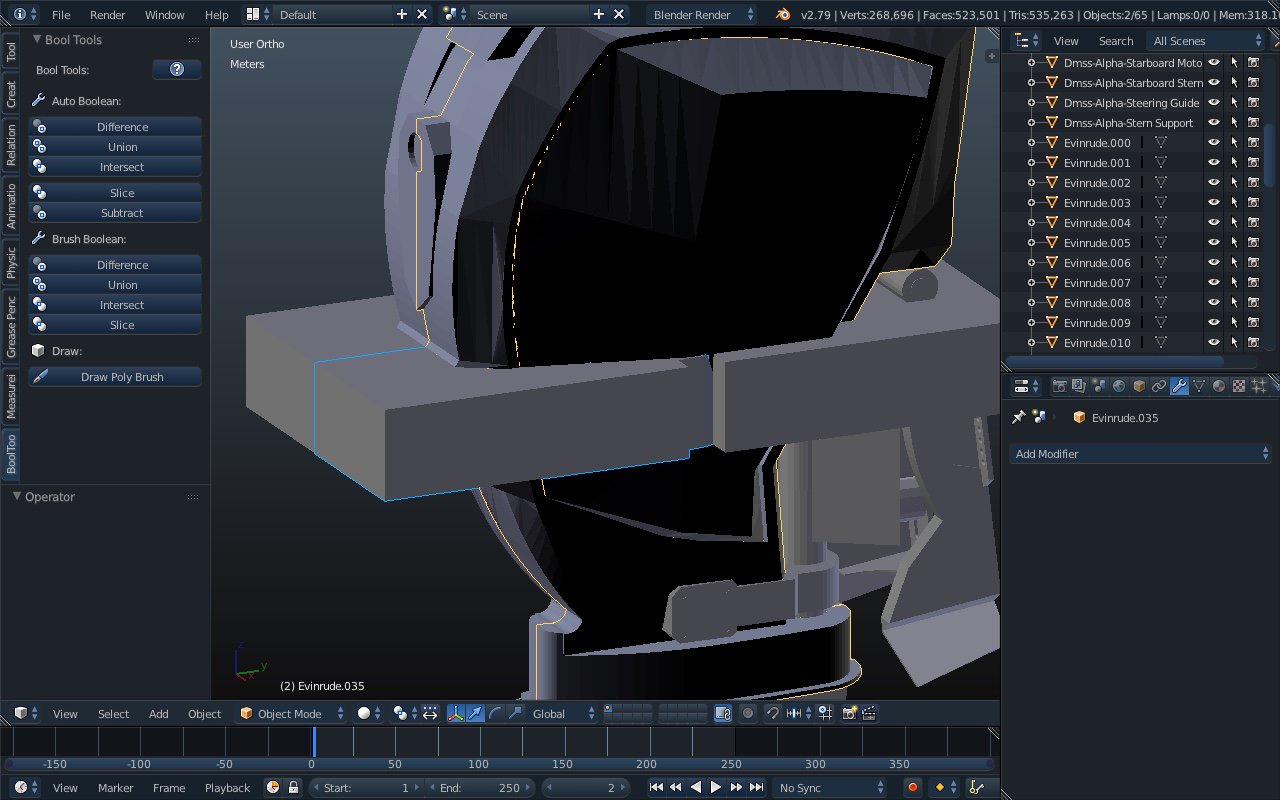
Task: Collapse the Bool Tools panel triangle
Action: tap(37, 39)
